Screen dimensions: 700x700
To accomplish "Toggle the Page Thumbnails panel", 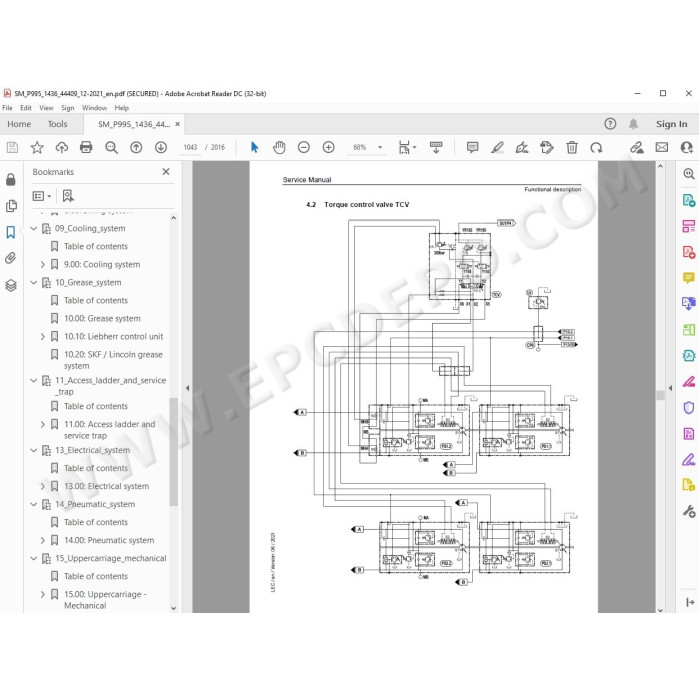I will pyautogui.click(x=11, y=206).
